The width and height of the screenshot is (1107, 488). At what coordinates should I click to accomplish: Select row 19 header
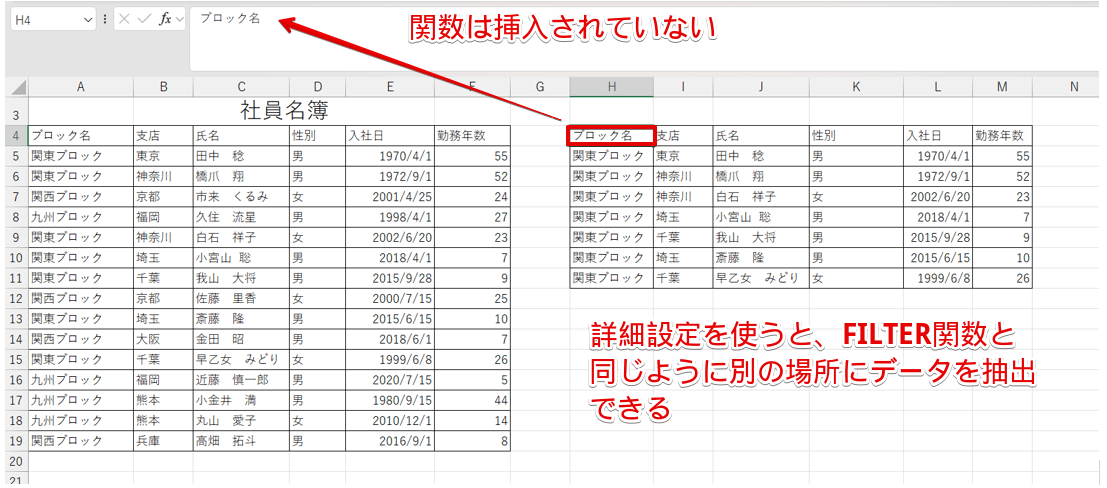[x=14, y=441]
